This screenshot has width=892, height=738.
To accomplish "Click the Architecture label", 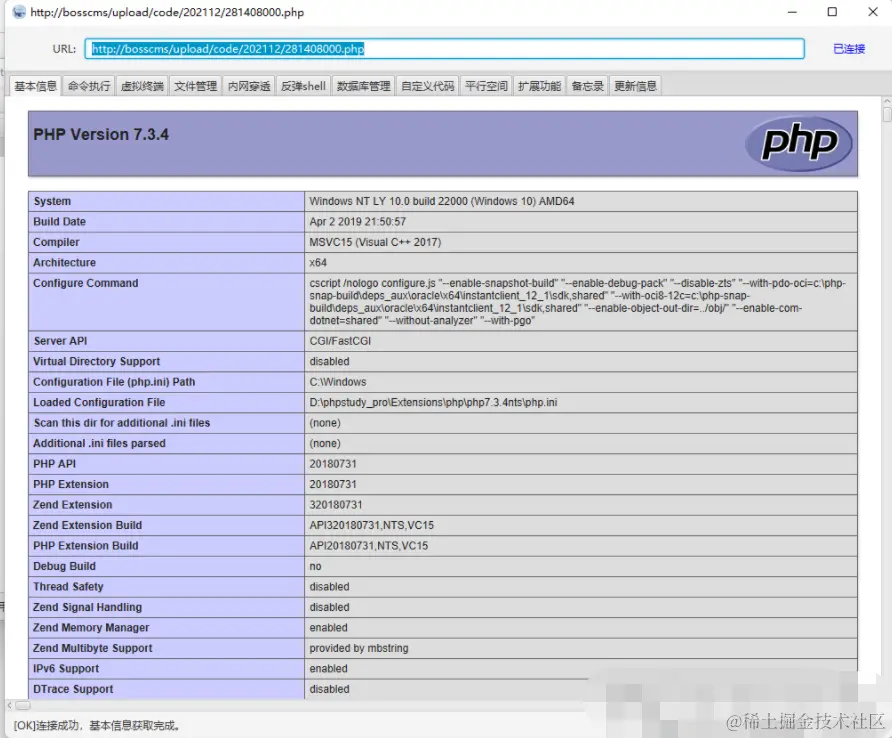I will pos(64,263).
